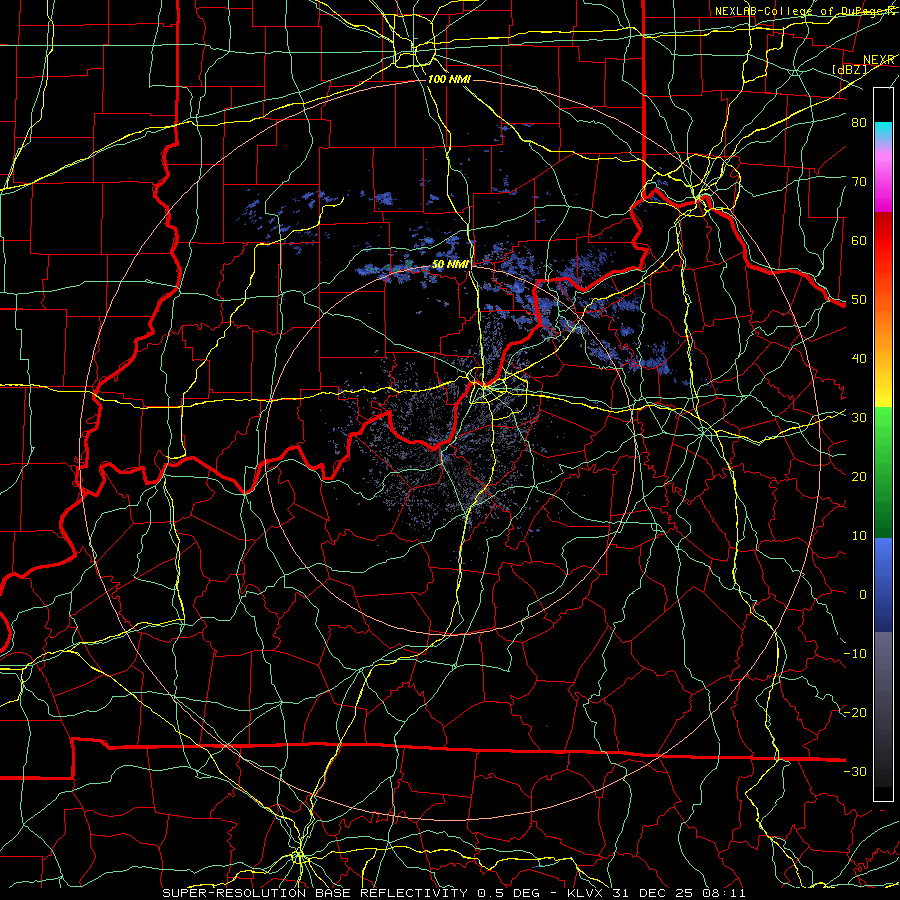Click the 60 value on the dBZ scale
Image resolution: width=900 pixels, height=900 pixels.
coord(859,240)
